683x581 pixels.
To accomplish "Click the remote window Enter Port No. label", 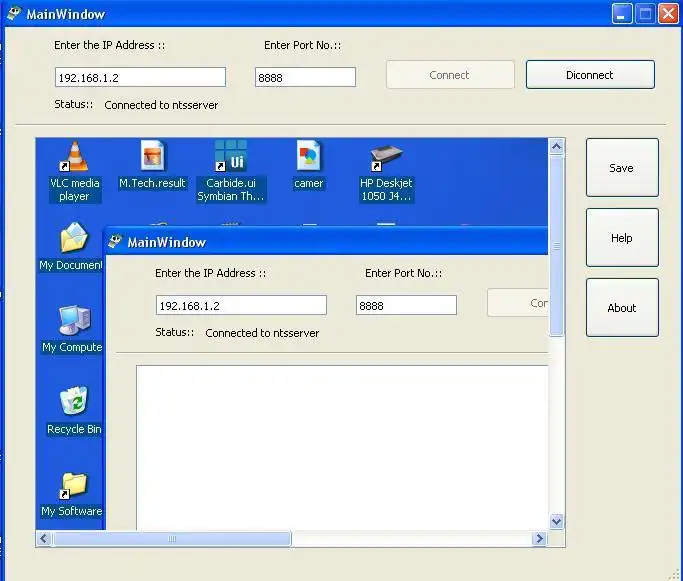I will [x=404, y=273].
